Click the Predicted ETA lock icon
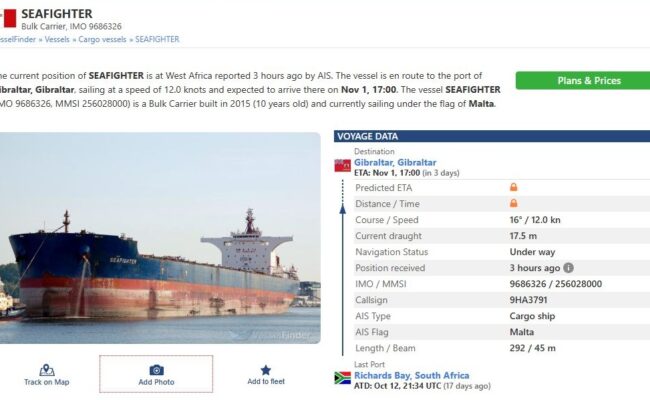650x400 pixels. (514, 187)
